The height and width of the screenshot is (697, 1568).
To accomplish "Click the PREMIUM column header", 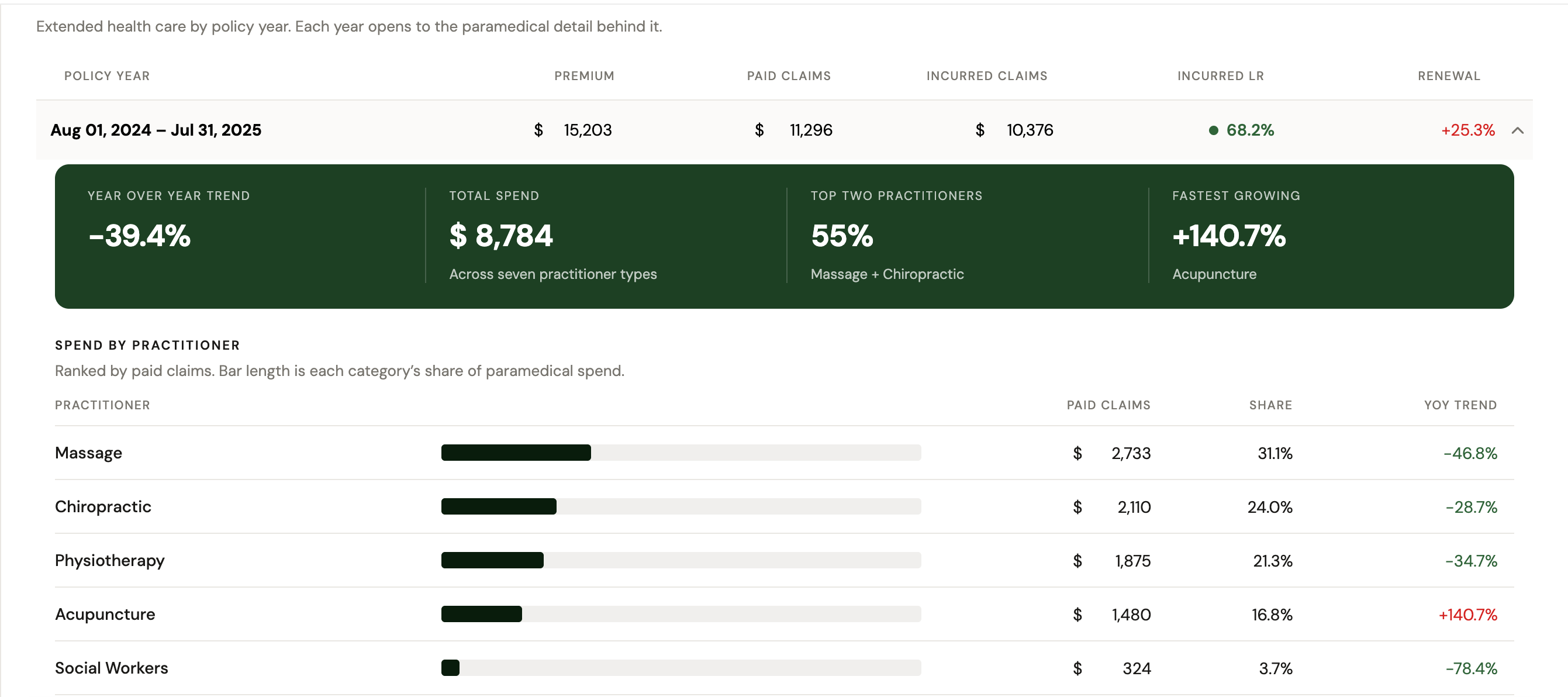I will (x=585, y=76).
